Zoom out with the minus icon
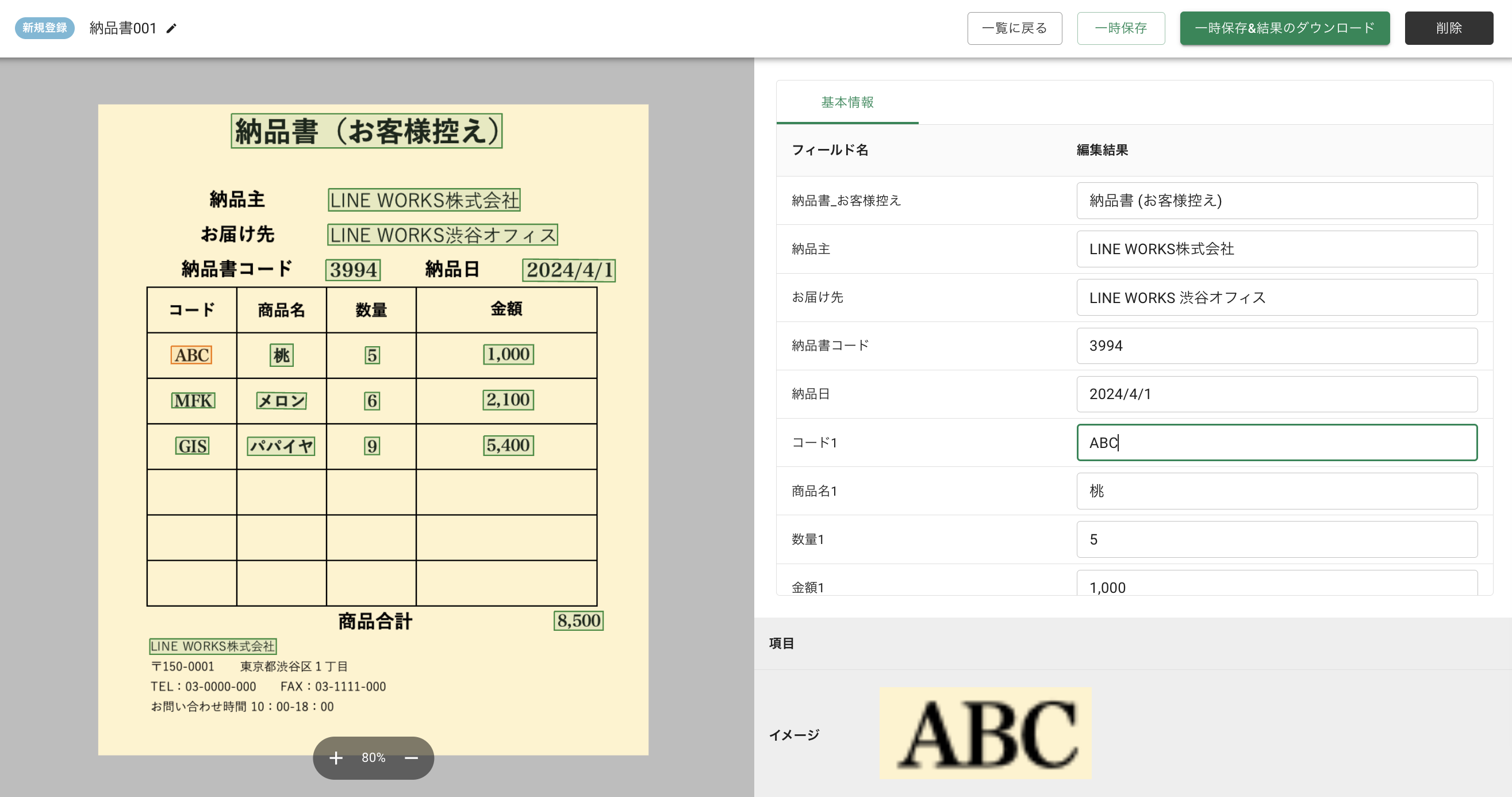This screenshot has width=1512, height=797. pos(412,758)
